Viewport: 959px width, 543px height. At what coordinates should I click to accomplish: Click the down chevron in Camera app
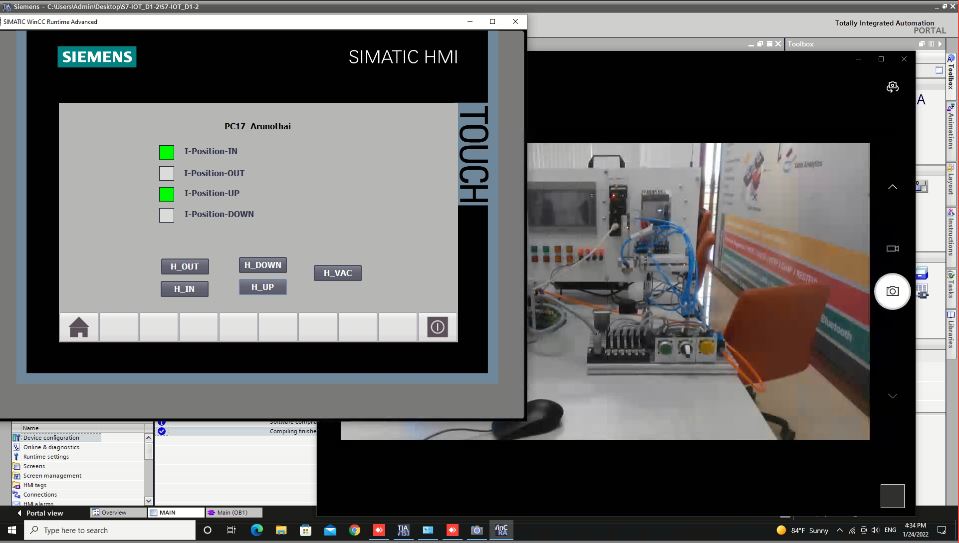tap(892, 396)
